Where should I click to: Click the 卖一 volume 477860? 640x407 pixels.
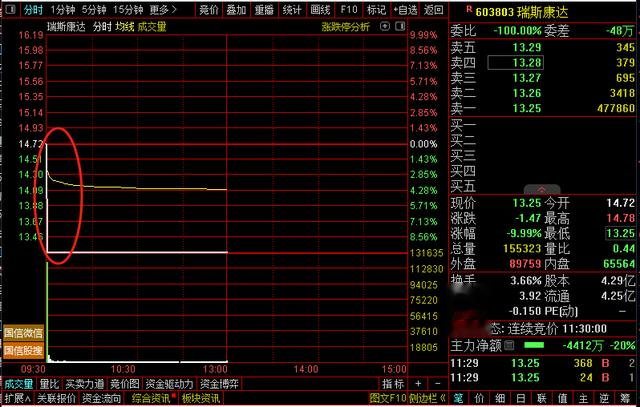[616, 109]
